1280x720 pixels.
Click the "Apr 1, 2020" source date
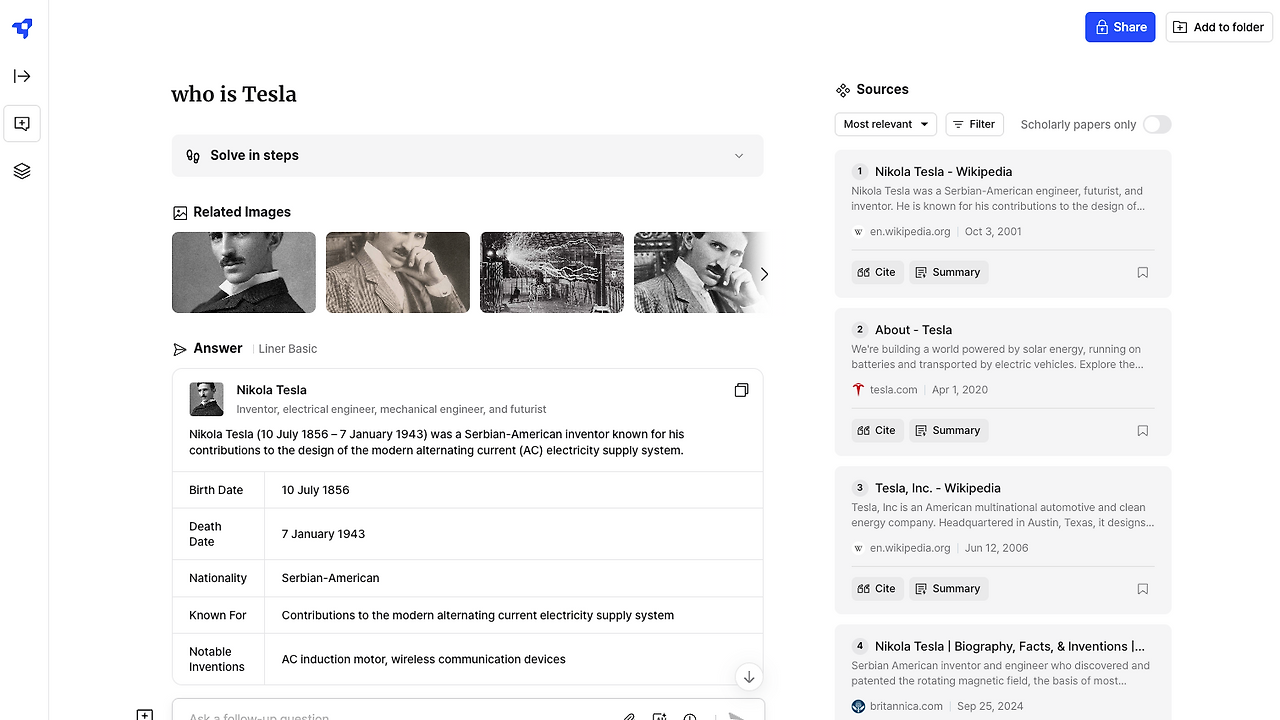[x=960, y=390]
